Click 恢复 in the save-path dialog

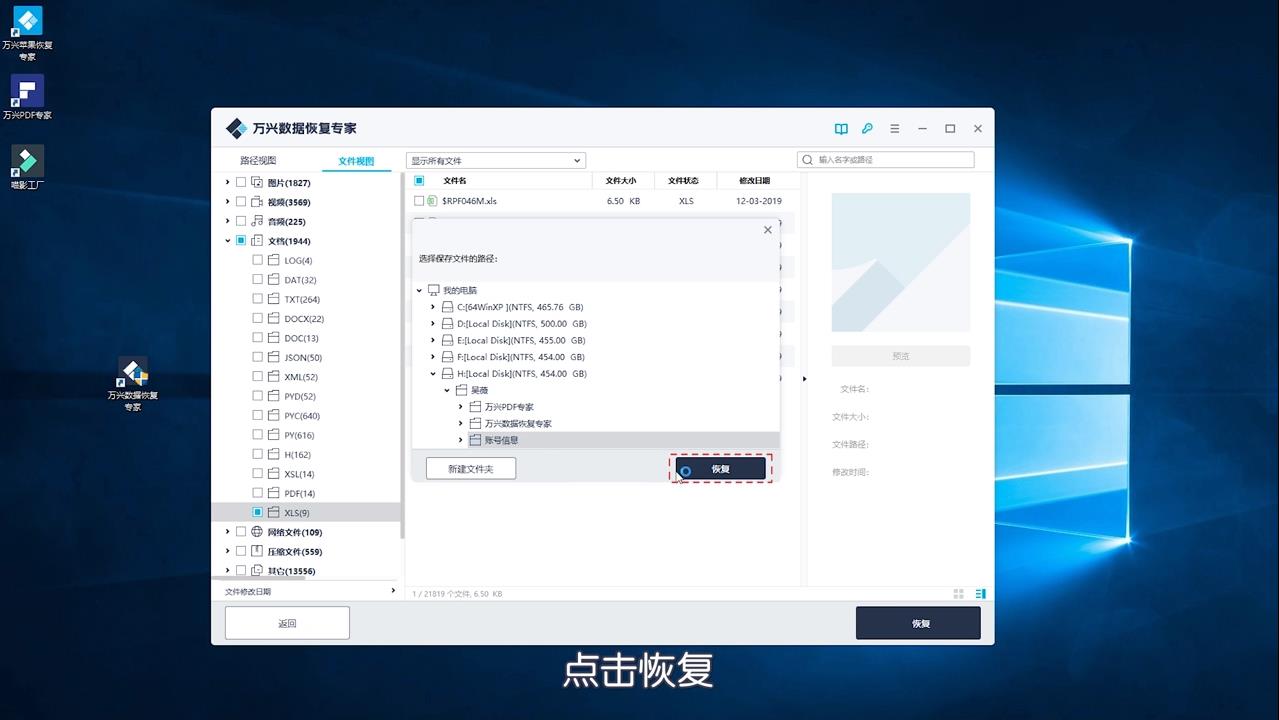tap(721, 468)
